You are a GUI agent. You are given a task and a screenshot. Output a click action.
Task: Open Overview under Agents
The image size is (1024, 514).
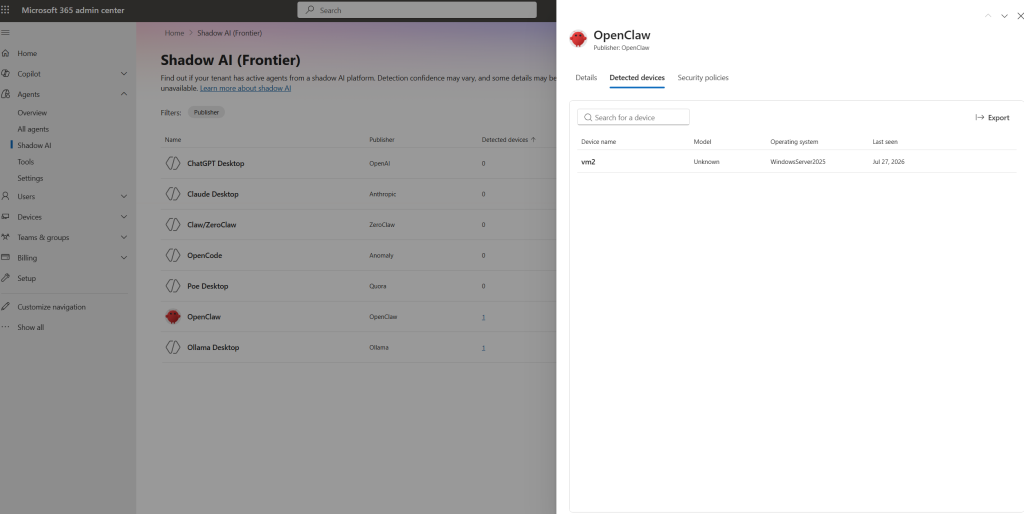[32, 113]
